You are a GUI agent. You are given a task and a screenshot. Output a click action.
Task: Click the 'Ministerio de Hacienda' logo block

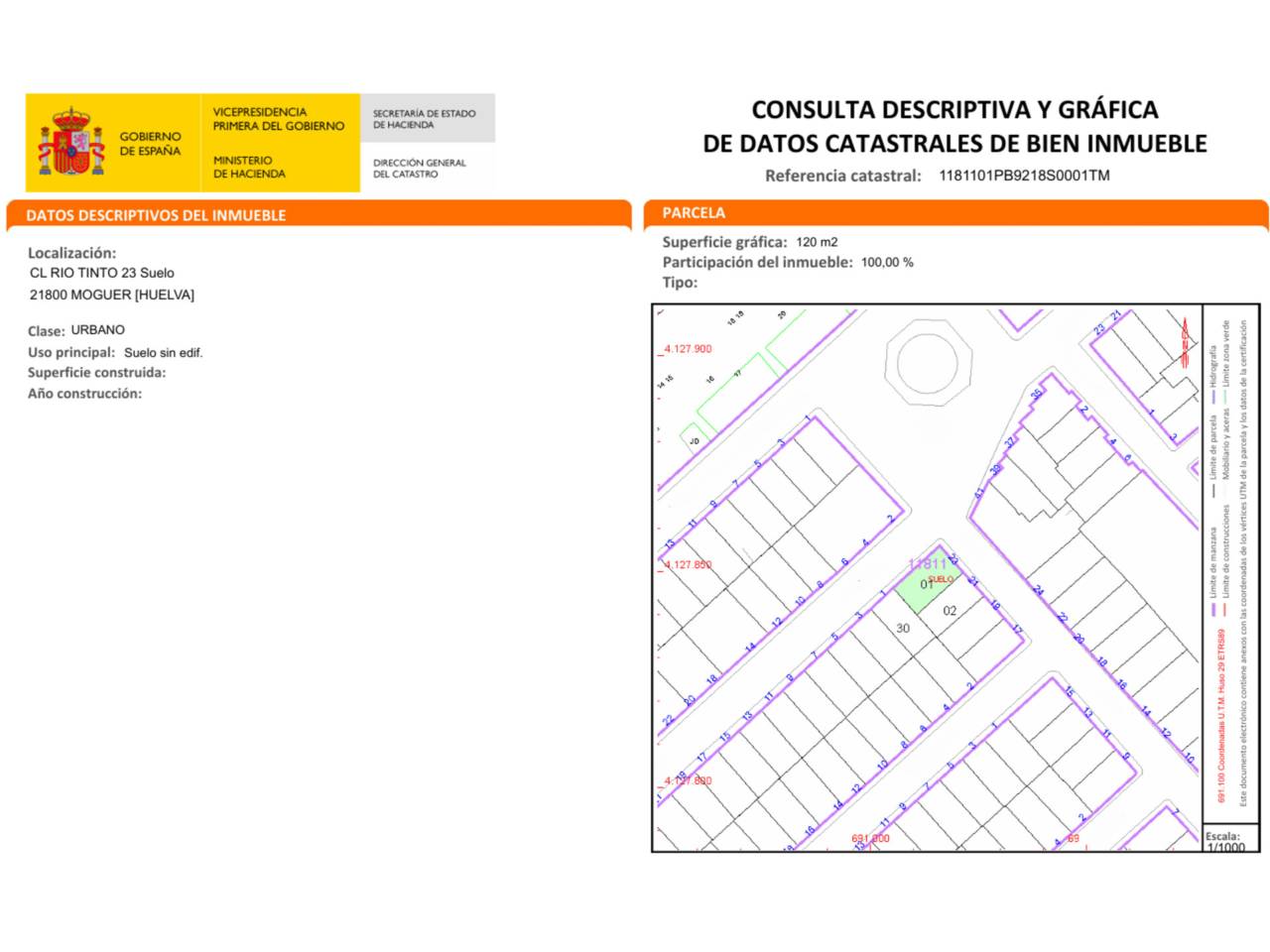pyautogui.click(x=249, y=167)
